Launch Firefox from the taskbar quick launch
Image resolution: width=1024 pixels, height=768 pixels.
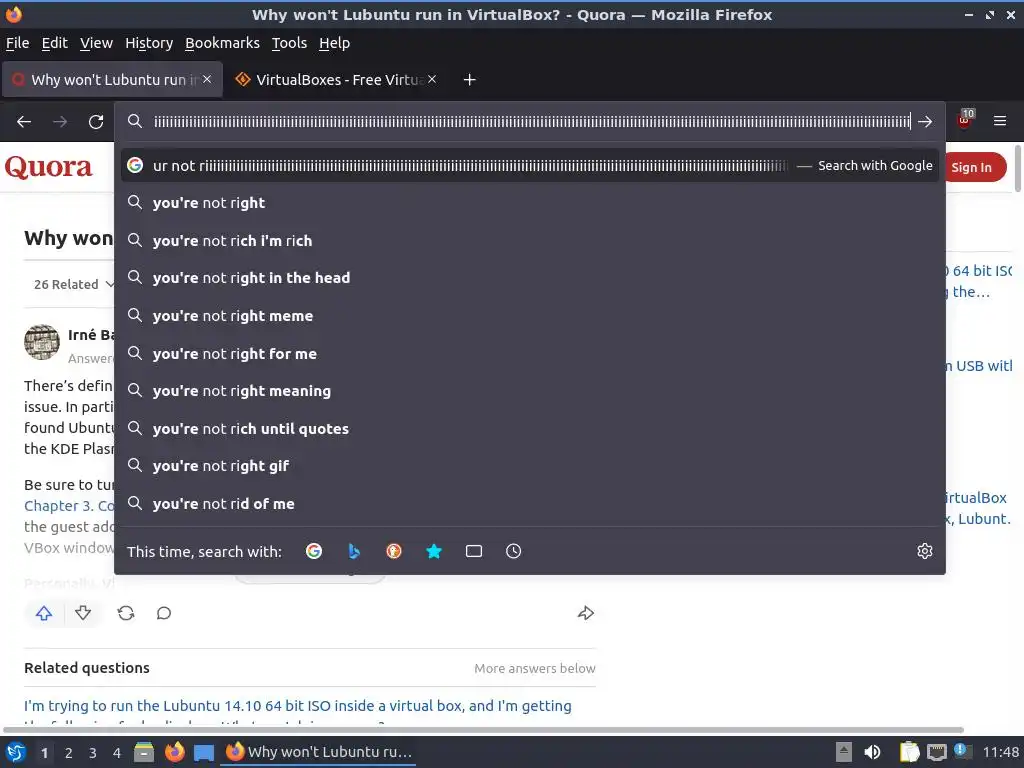click(174, 752)
